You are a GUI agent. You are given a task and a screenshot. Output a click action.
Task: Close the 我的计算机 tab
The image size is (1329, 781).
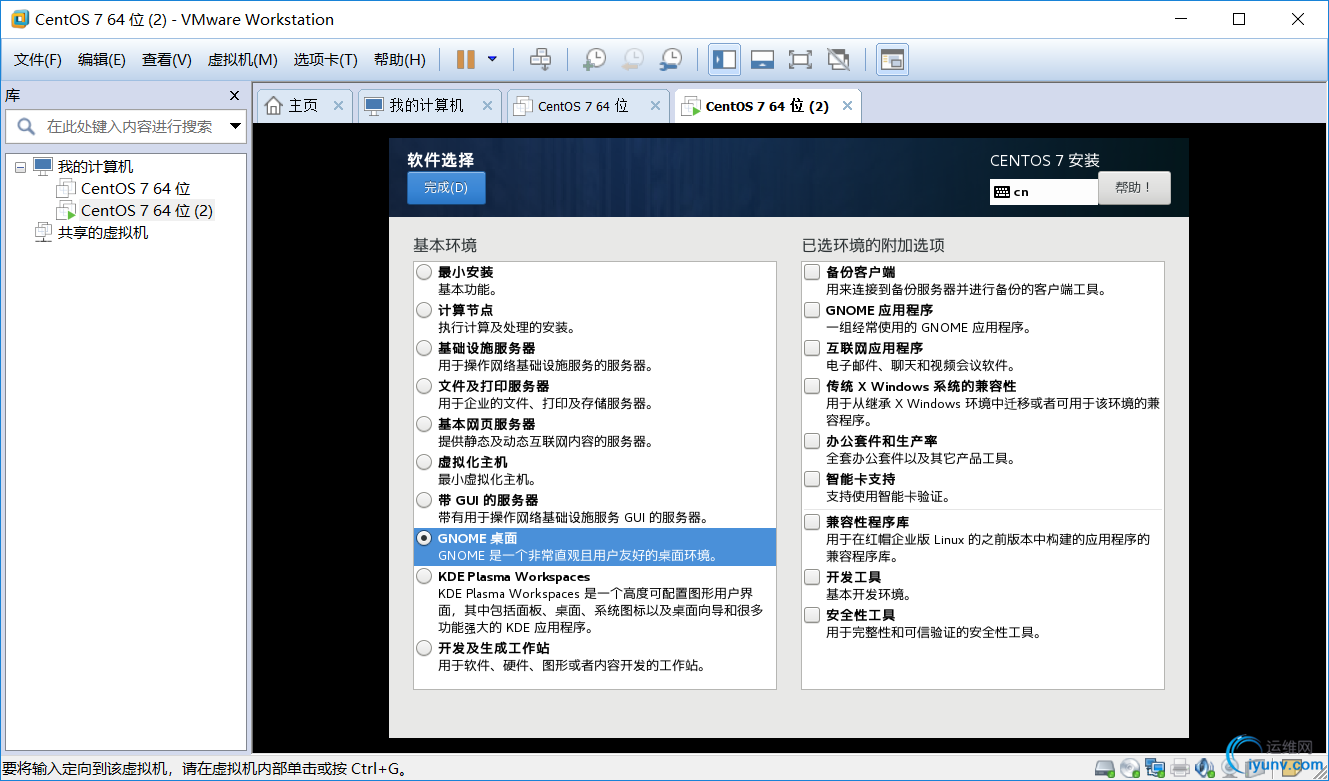click(x=488, y=105)
